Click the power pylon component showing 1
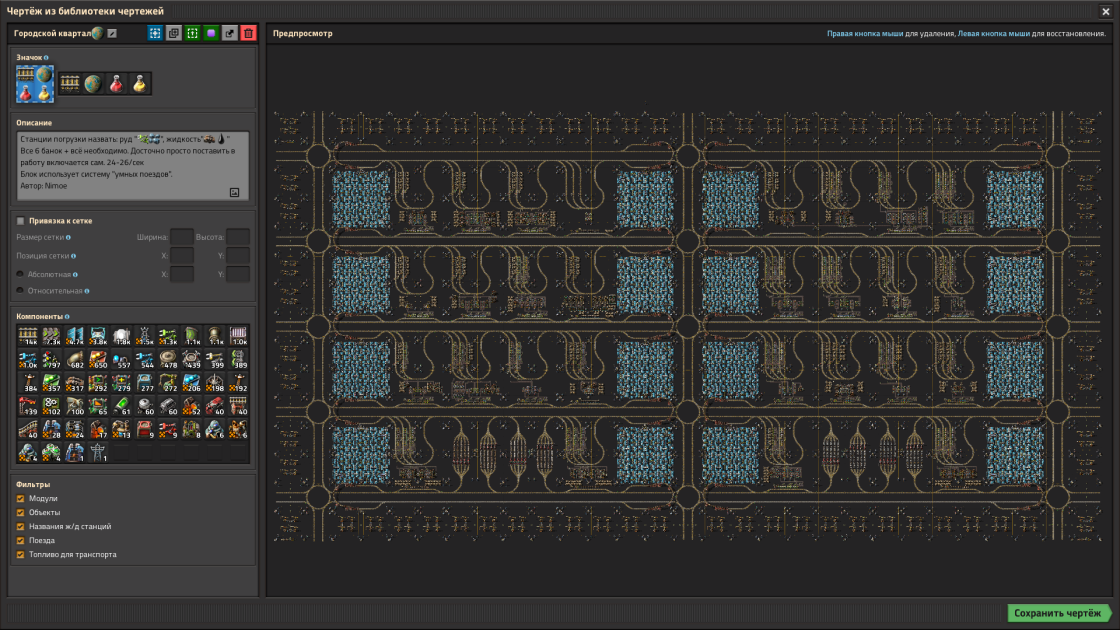 coord(98,453)
